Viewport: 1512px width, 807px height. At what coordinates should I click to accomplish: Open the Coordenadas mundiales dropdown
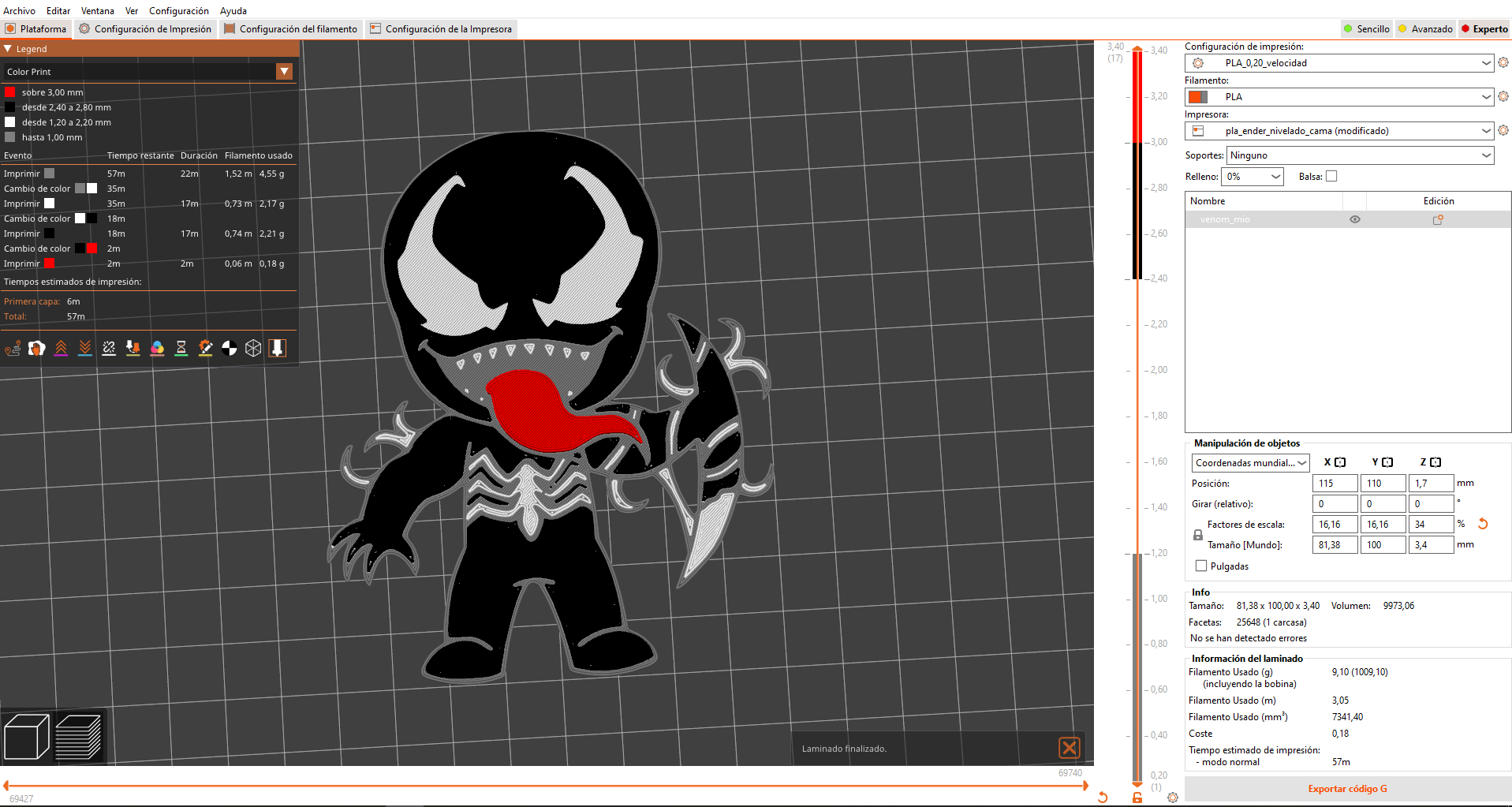click(x=1250, y=463)
